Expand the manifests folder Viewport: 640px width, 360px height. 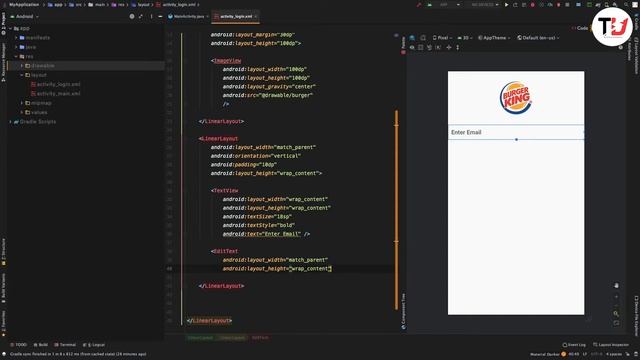click(x=16, y=38)
